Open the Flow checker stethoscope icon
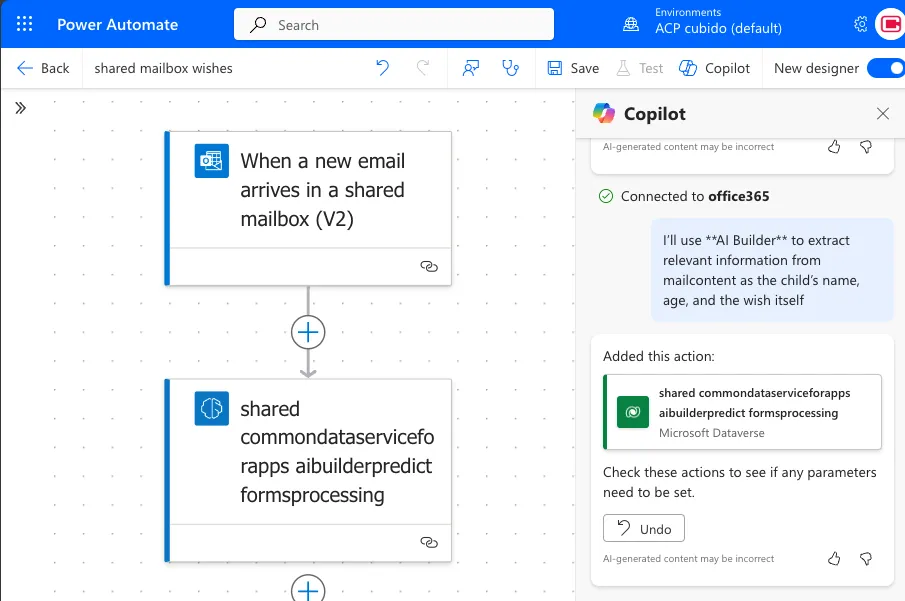This screenshot has width=905, height=601. click(x=511, y=68)
